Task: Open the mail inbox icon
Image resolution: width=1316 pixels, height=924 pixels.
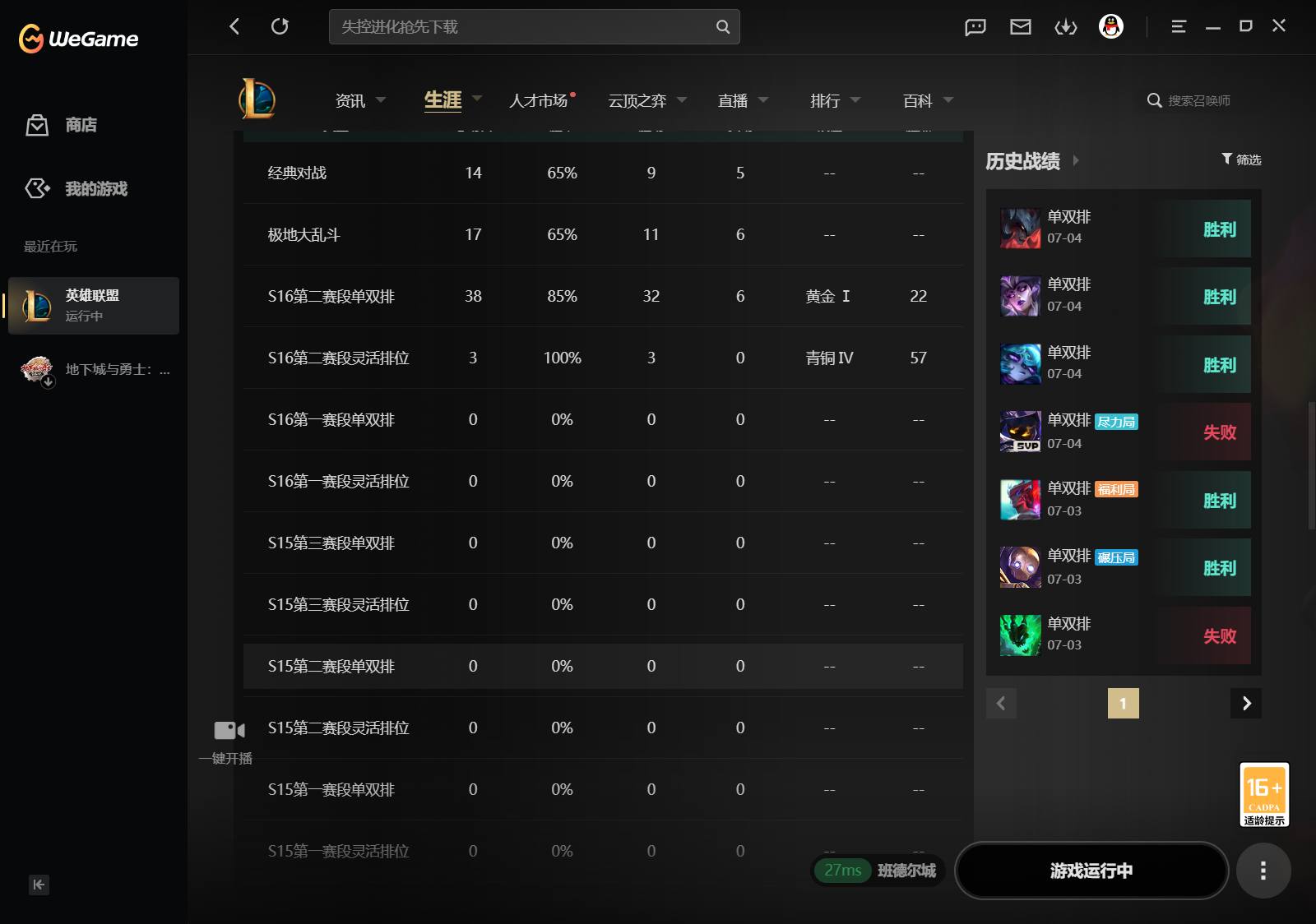Action: pyautogui.click(x=1021, y=27)
